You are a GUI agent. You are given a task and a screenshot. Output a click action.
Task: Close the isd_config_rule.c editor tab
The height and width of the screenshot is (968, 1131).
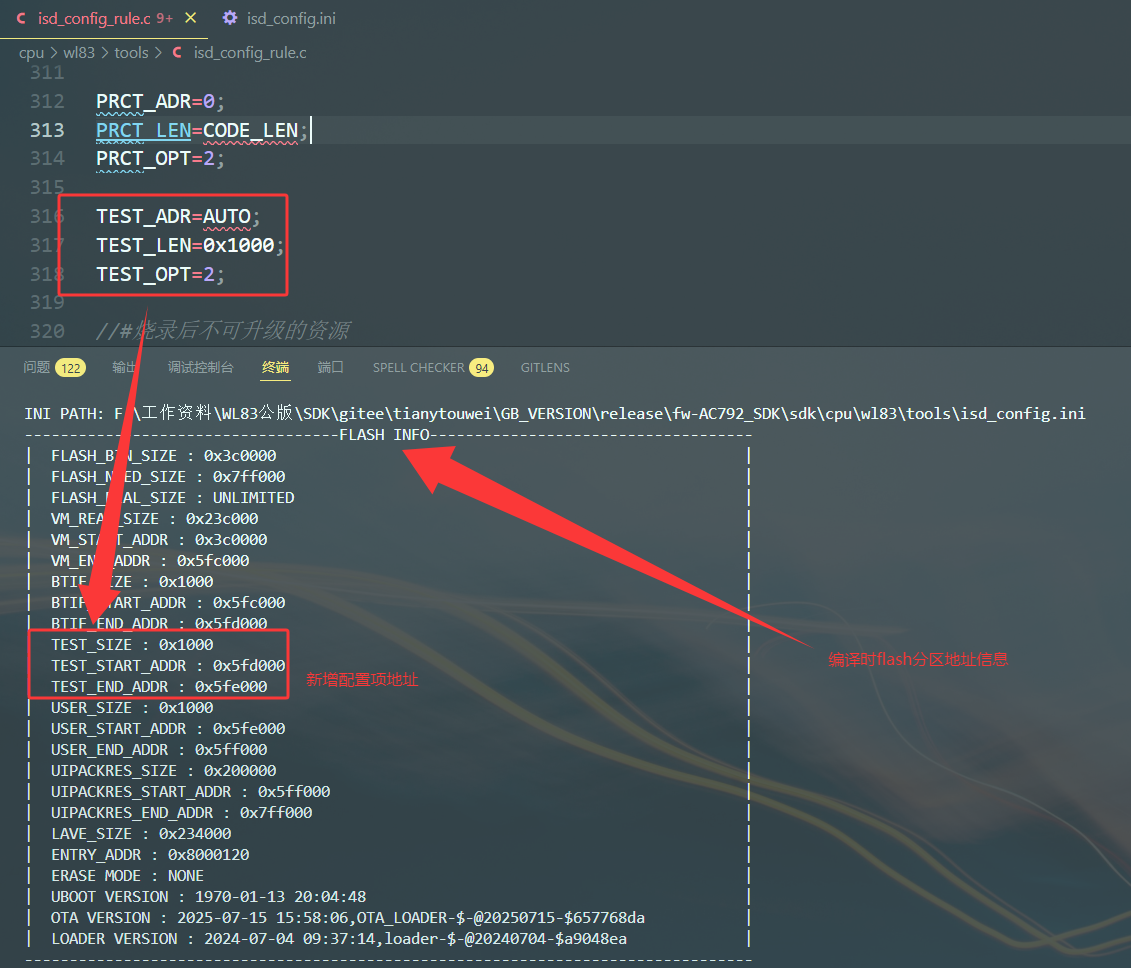point(190,18)
